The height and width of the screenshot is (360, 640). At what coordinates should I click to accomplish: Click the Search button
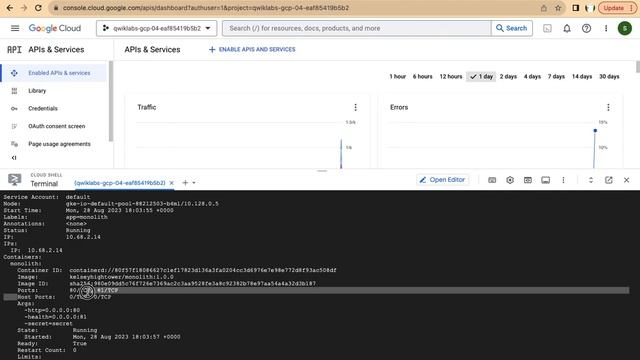click(512, 28)
